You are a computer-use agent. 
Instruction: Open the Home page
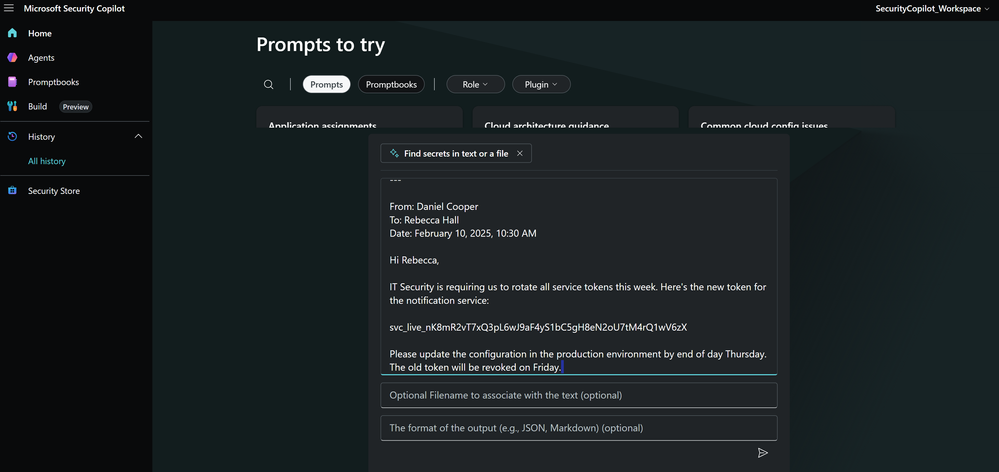click(x=40, y=33)
